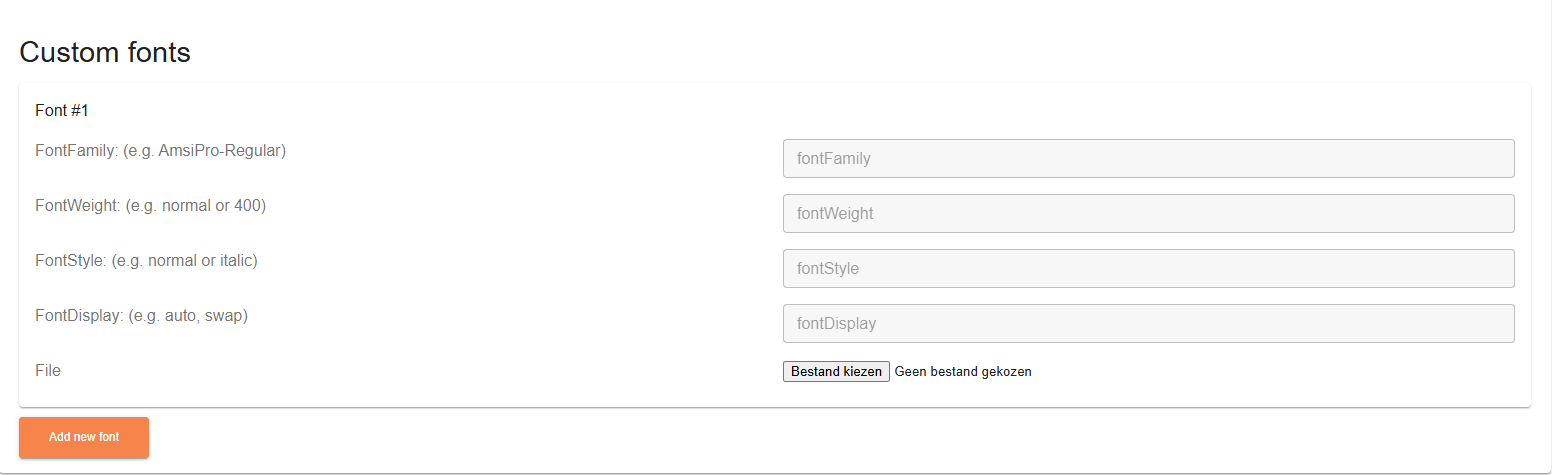Click the fontFamily text field
Screen dimensions: 1552x475
(1148, 158)
